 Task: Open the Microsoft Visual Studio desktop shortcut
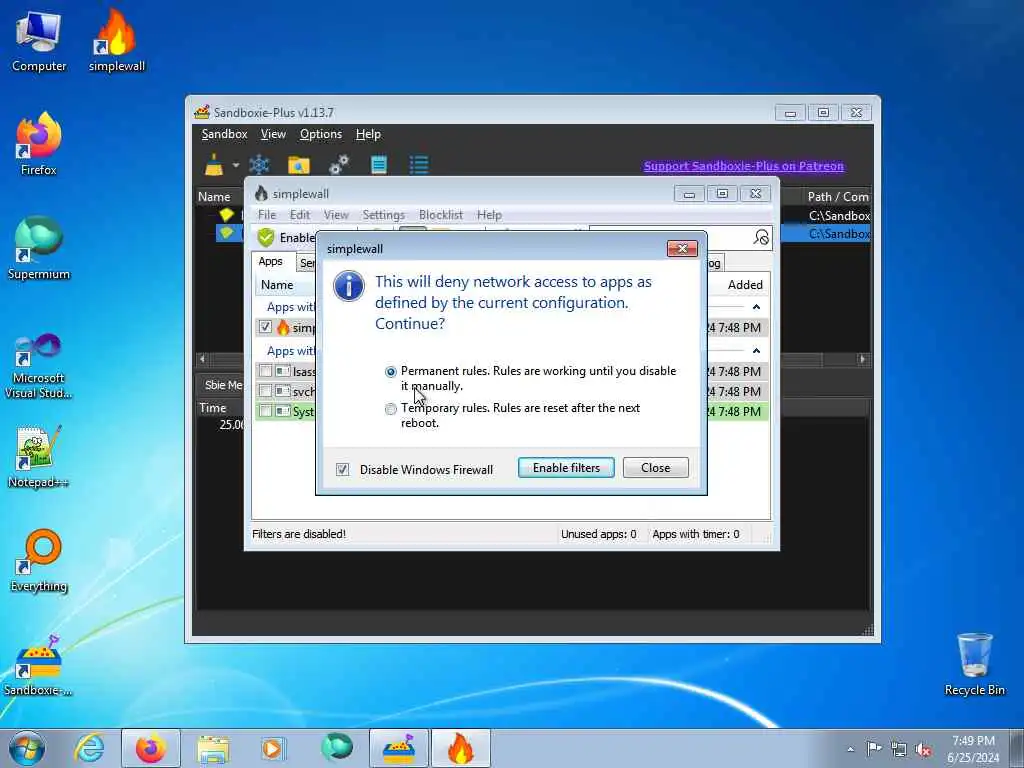click(39, 366)
